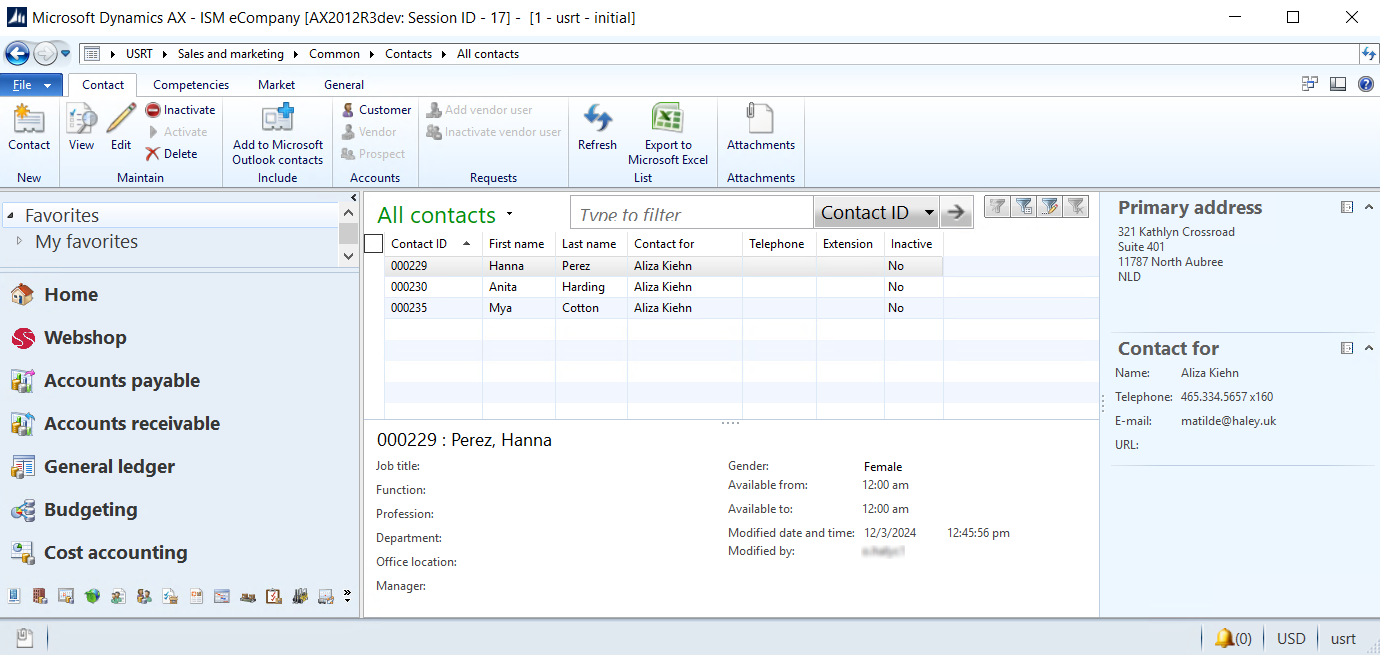Click the green globe module icon
Viewport: 1380px width, 655px height.
[92, 596]
